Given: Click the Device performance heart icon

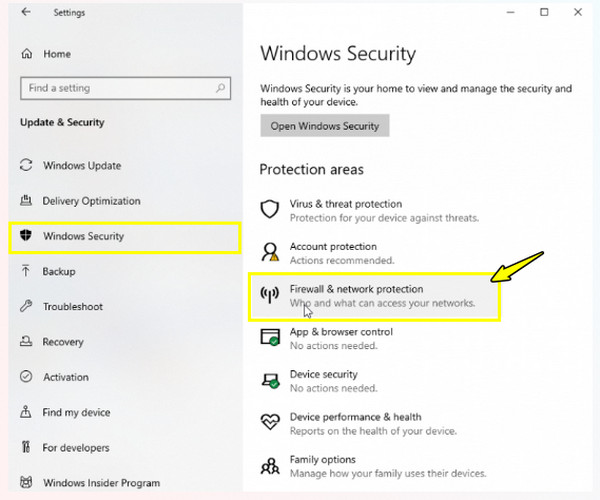Looking at the screenshot, I should coord(270,422).
